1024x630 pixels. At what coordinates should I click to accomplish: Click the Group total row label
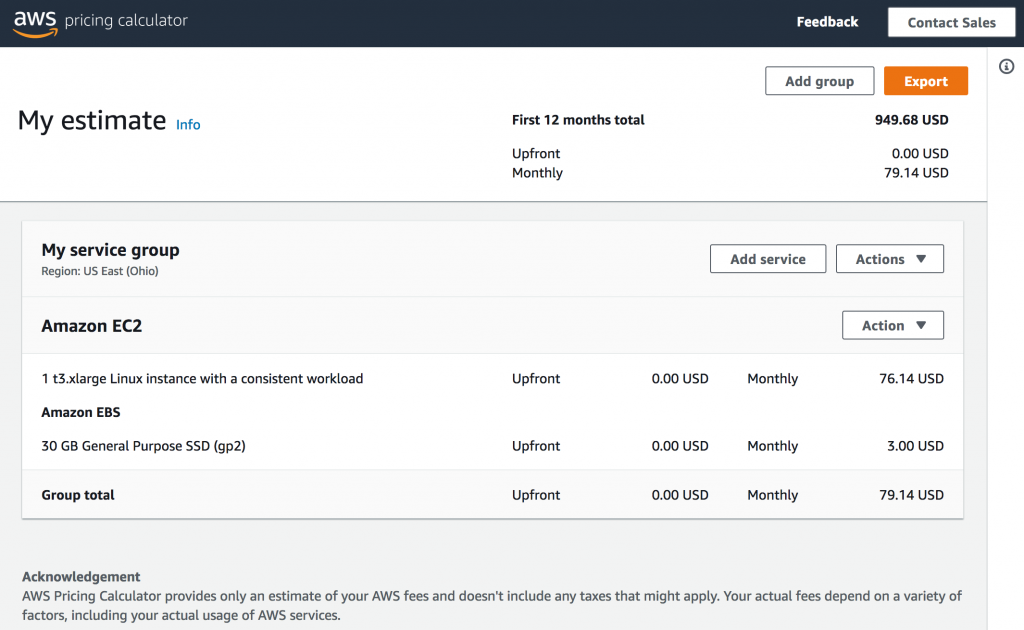[x=78, y=495]
